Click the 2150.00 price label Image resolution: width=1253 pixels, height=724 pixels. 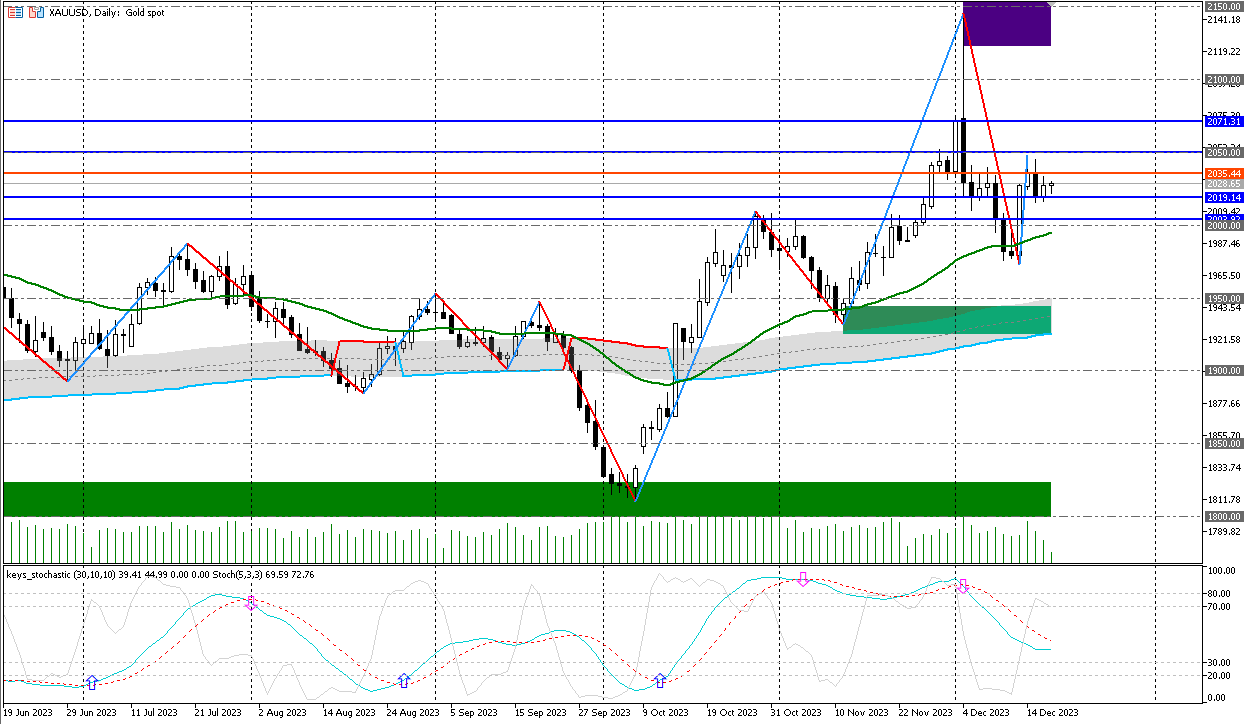pyautogui.click(x=1224, y=6)
